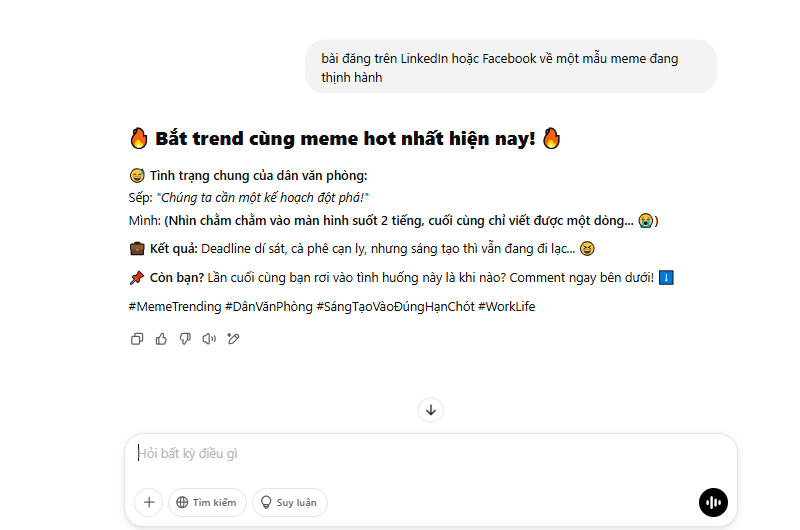Image resolution: width=800 pixels, height=530 pixels.
Task: Copy the response using the copy icon
Action: click(137, 339)
